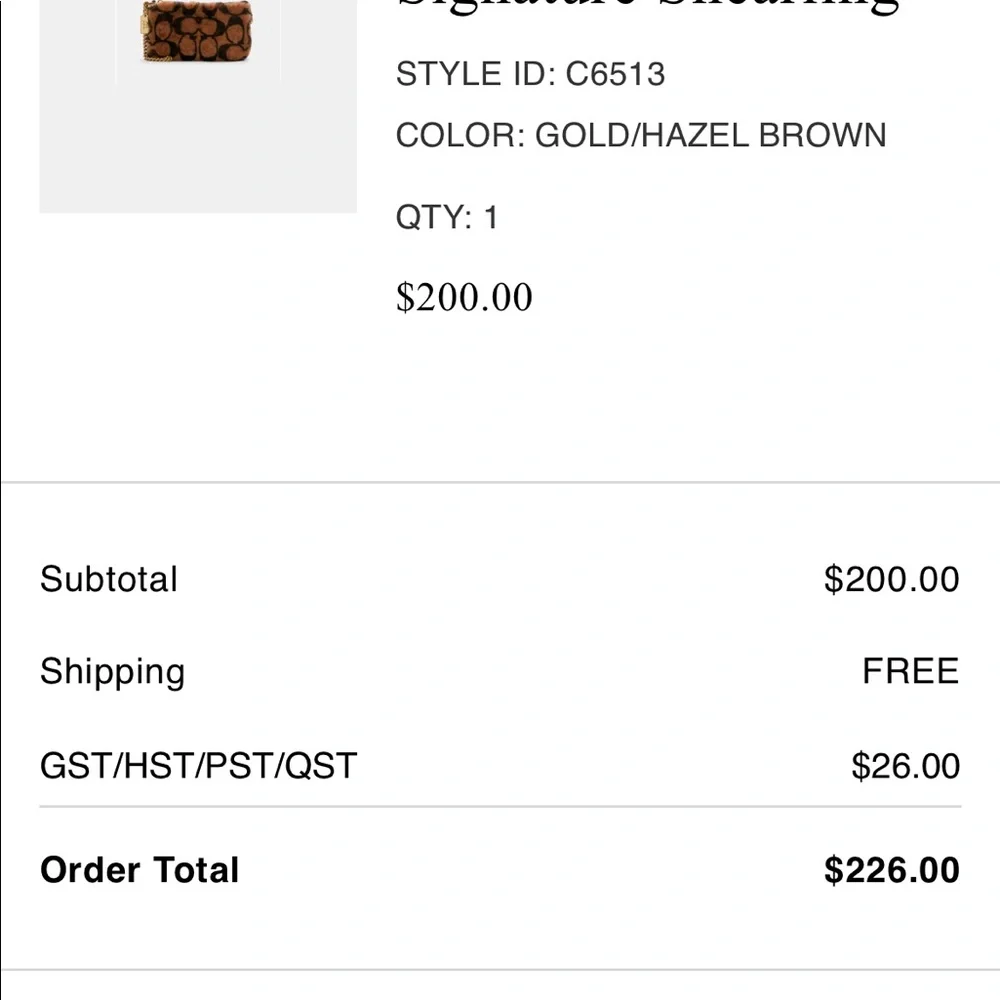
Task: Select the $200.00 subtotal amount
Action: pyautogui.click(x=891, y=580)
